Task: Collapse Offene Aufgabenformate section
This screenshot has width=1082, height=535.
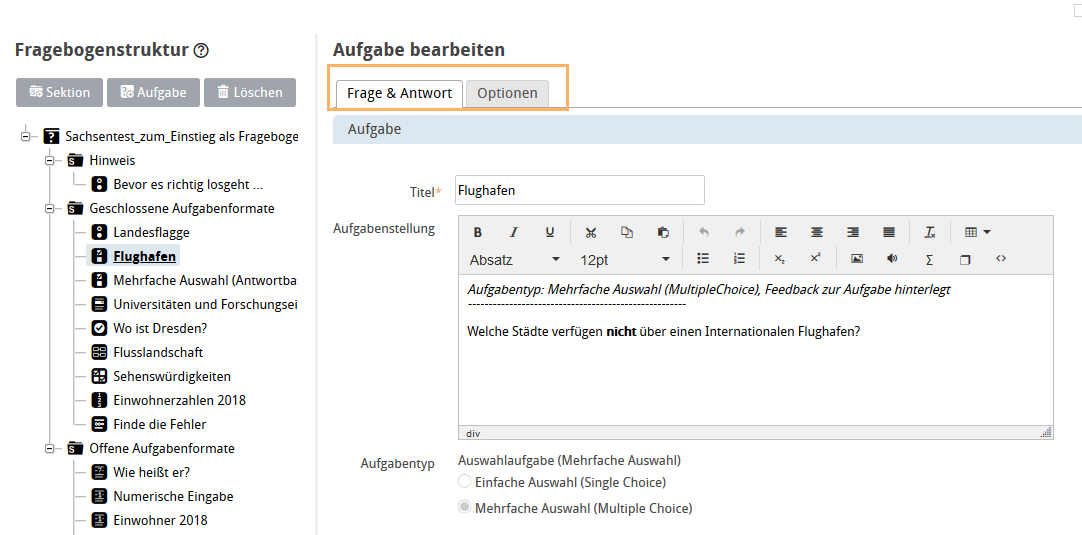Action: [50, 449]
